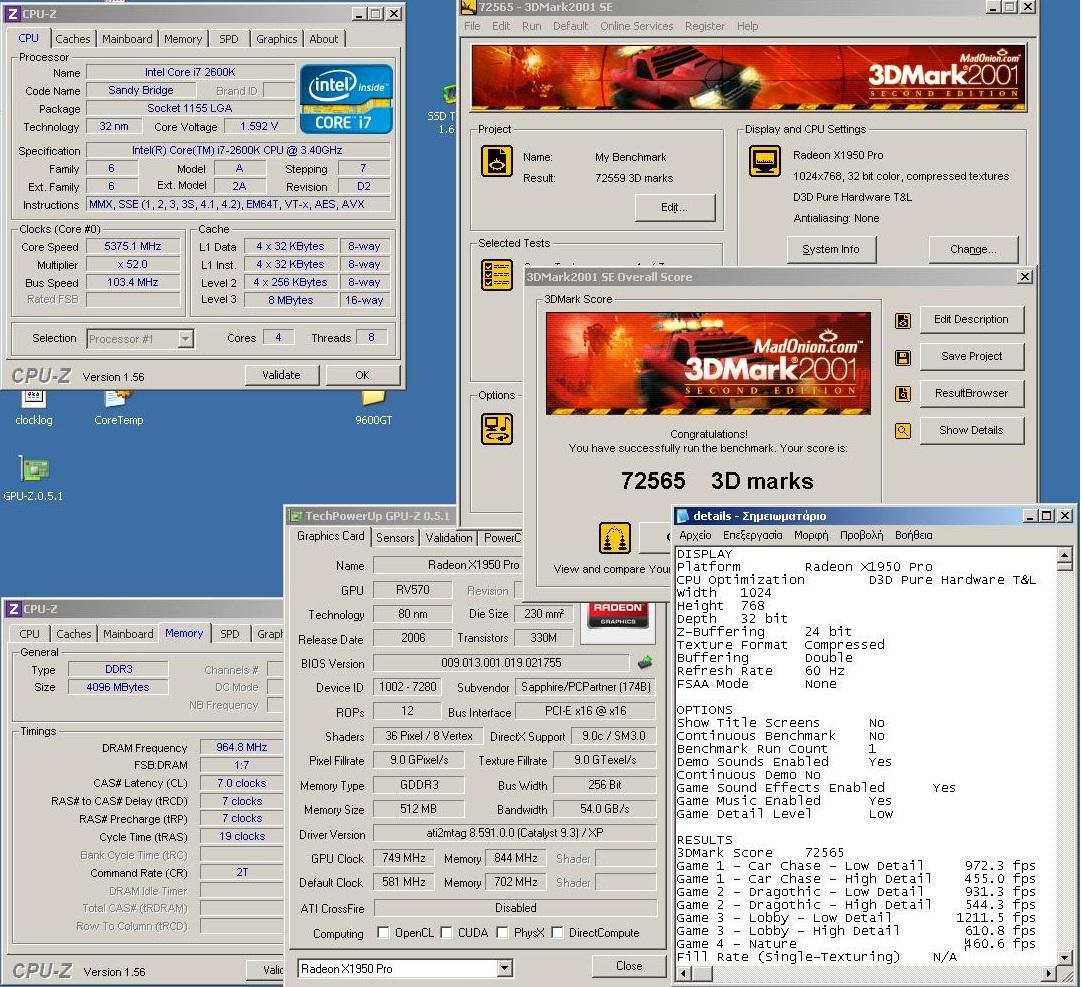Open the Processor #1 selection dropdown in CPU-Z
The height and width of the screenshot is (987, 1082).
pos(186,339)
